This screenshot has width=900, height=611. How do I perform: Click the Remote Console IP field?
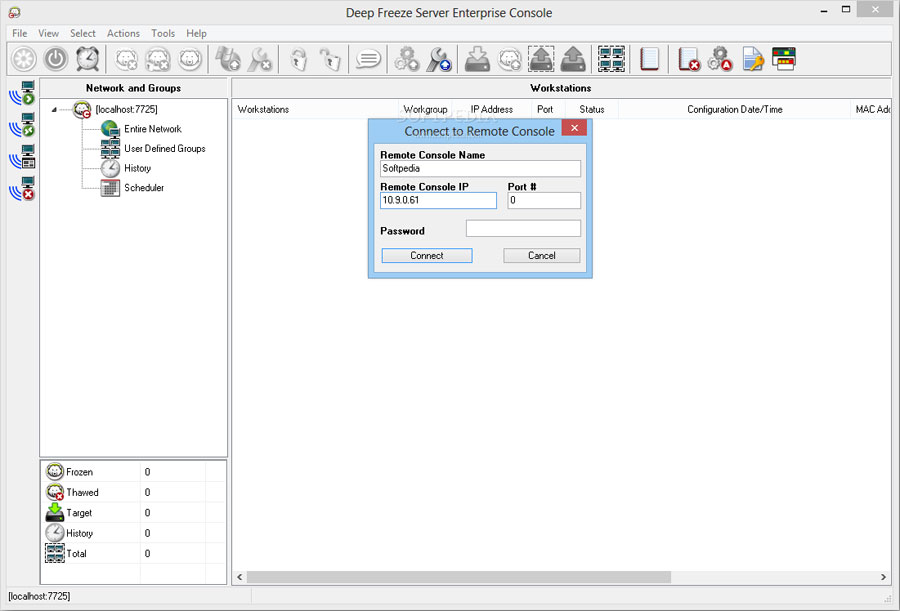pyautogui.click(x=439, y=200)
